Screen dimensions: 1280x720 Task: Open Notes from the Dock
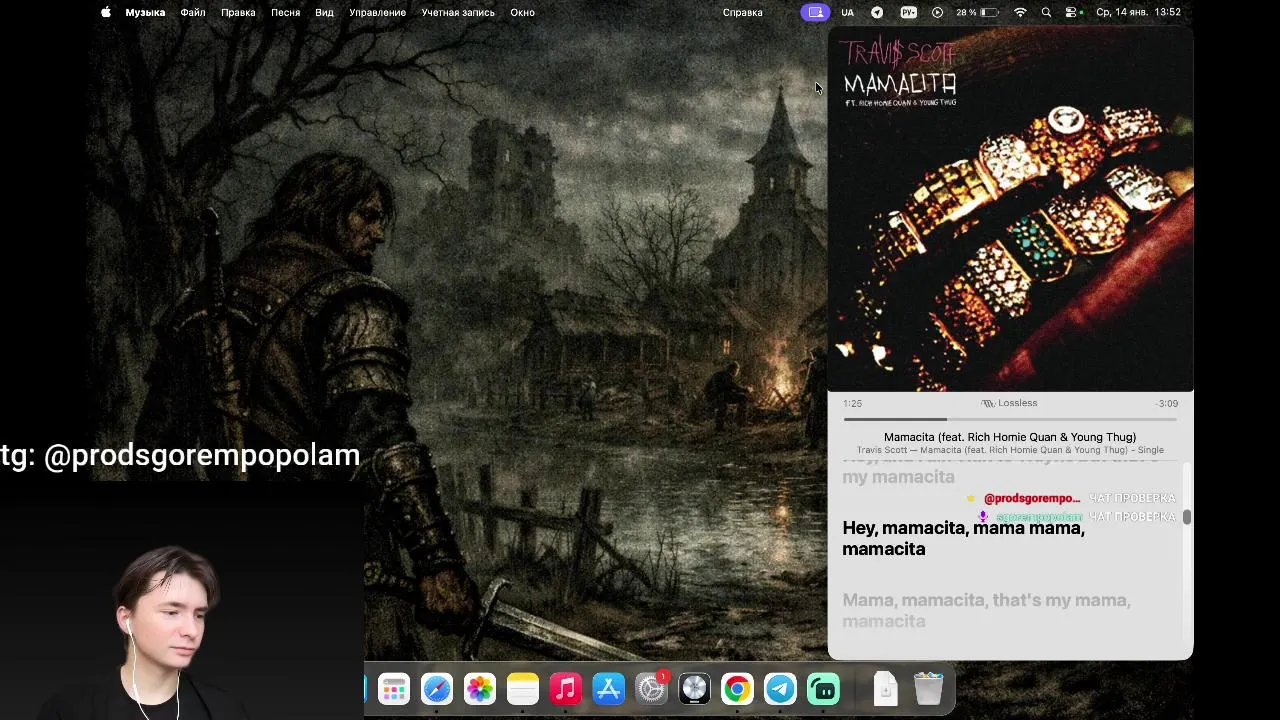click(523, 689)
